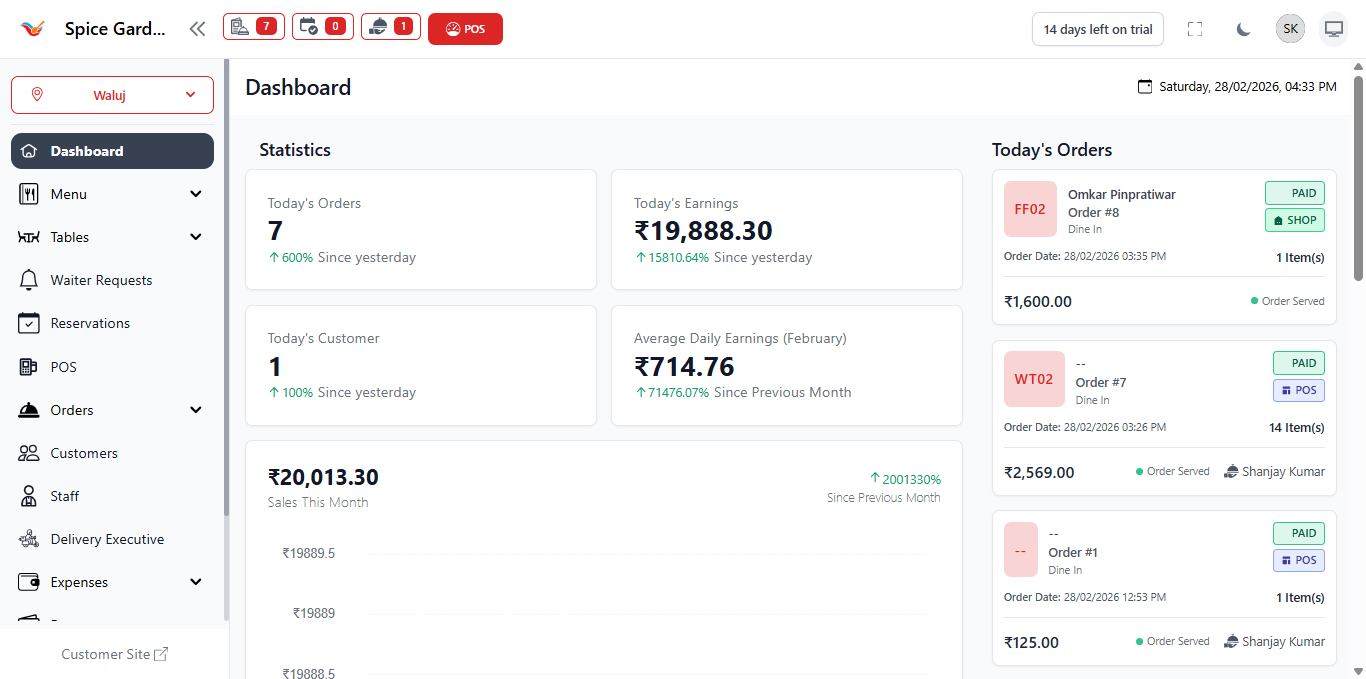
Task: Toggle dark mode with the moon icon
Action: [1243, 28]
